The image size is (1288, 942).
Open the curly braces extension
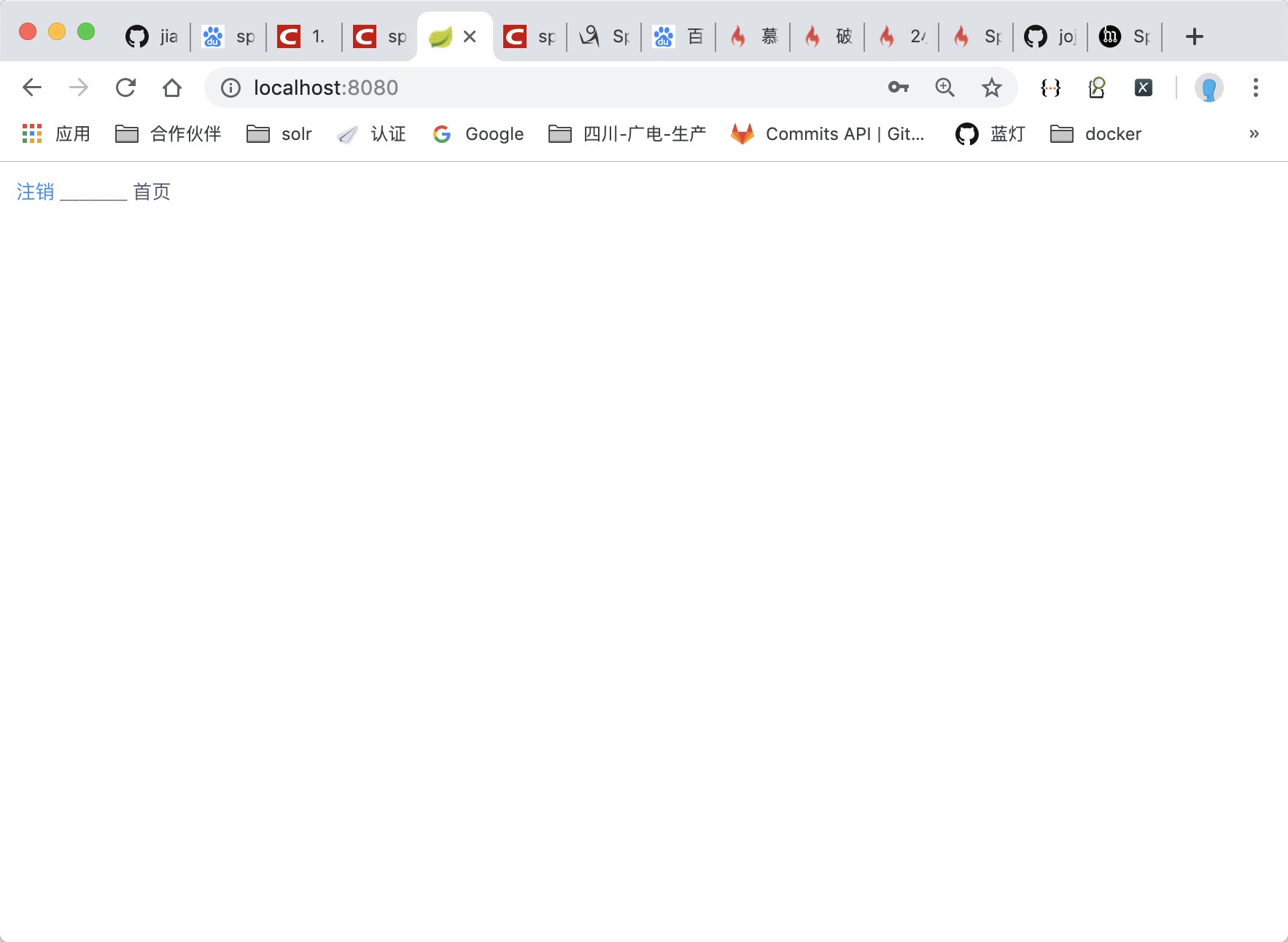pos(1050,87)
